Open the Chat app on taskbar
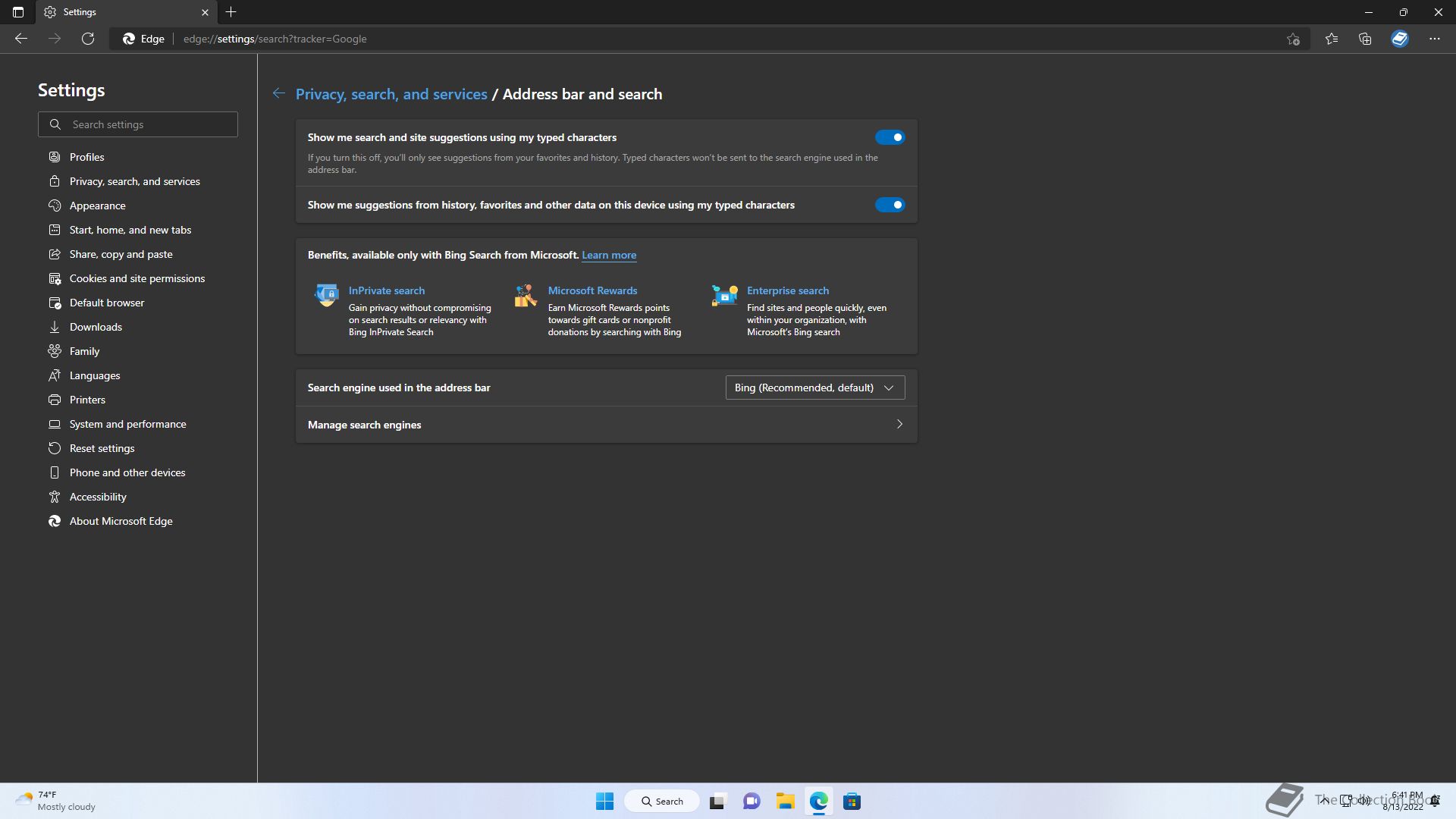The image size is (1456, 819). (752, 801)
